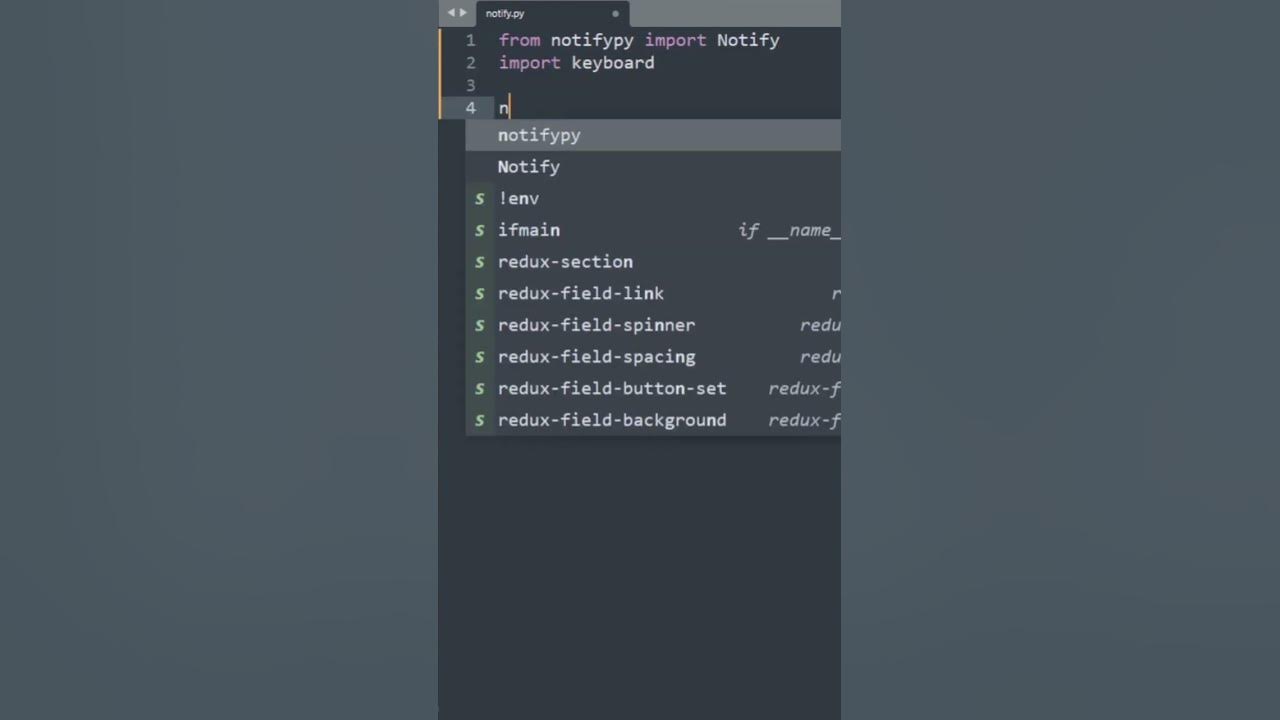This screenshot has height=720, width=1280.
Task: Click the snippet icon beside redux-field-link
Action: pos(480,294)
